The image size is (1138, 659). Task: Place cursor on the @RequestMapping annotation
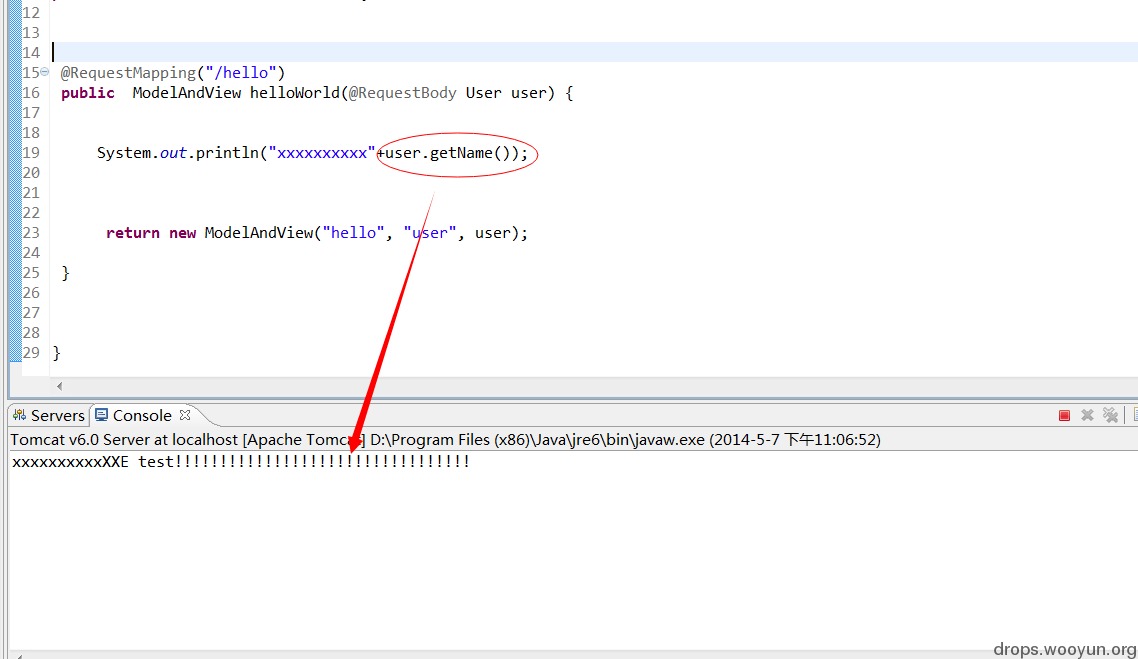(173, 73)
